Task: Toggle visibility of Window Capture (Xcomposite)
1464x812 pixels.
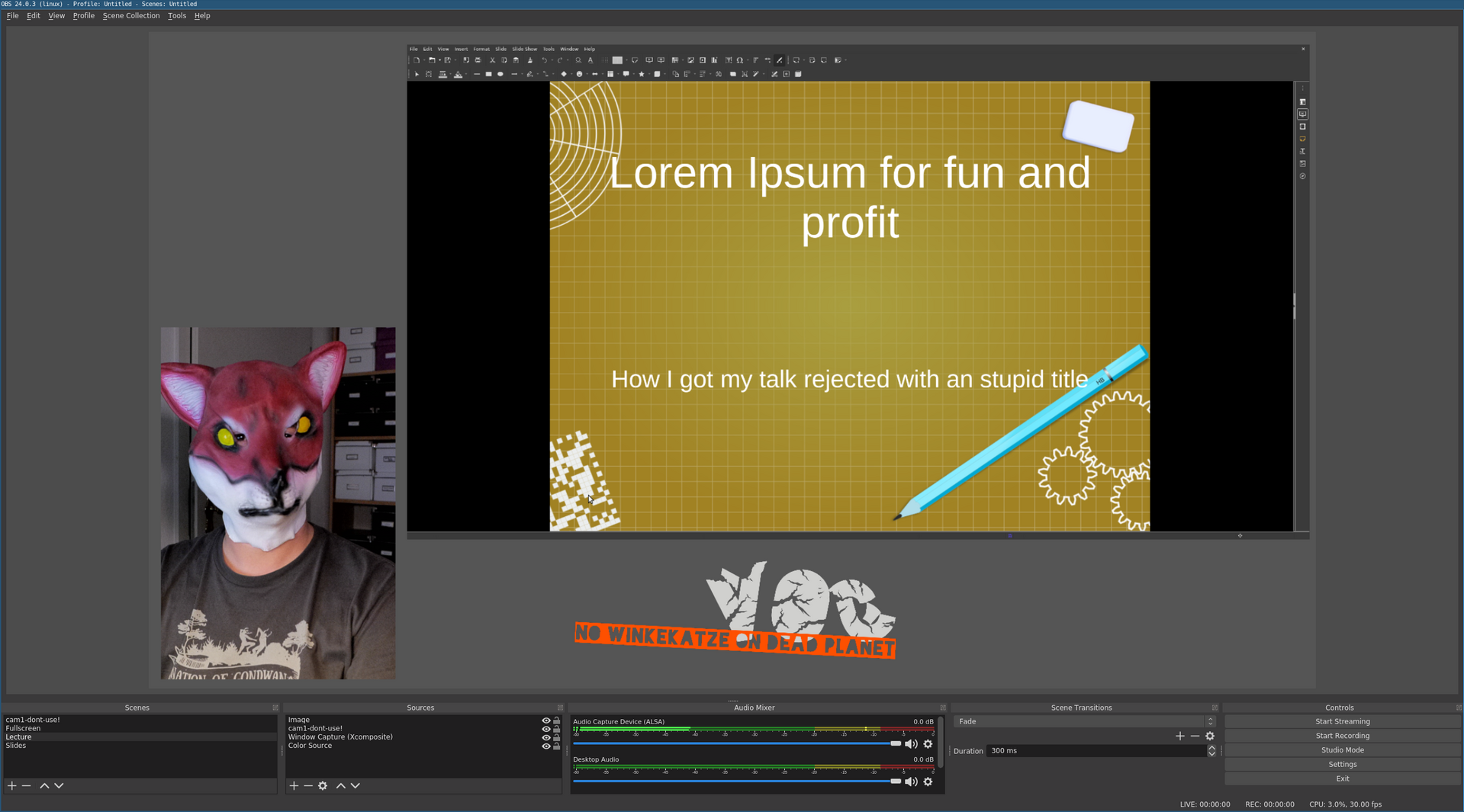Action: coord(545,737)
